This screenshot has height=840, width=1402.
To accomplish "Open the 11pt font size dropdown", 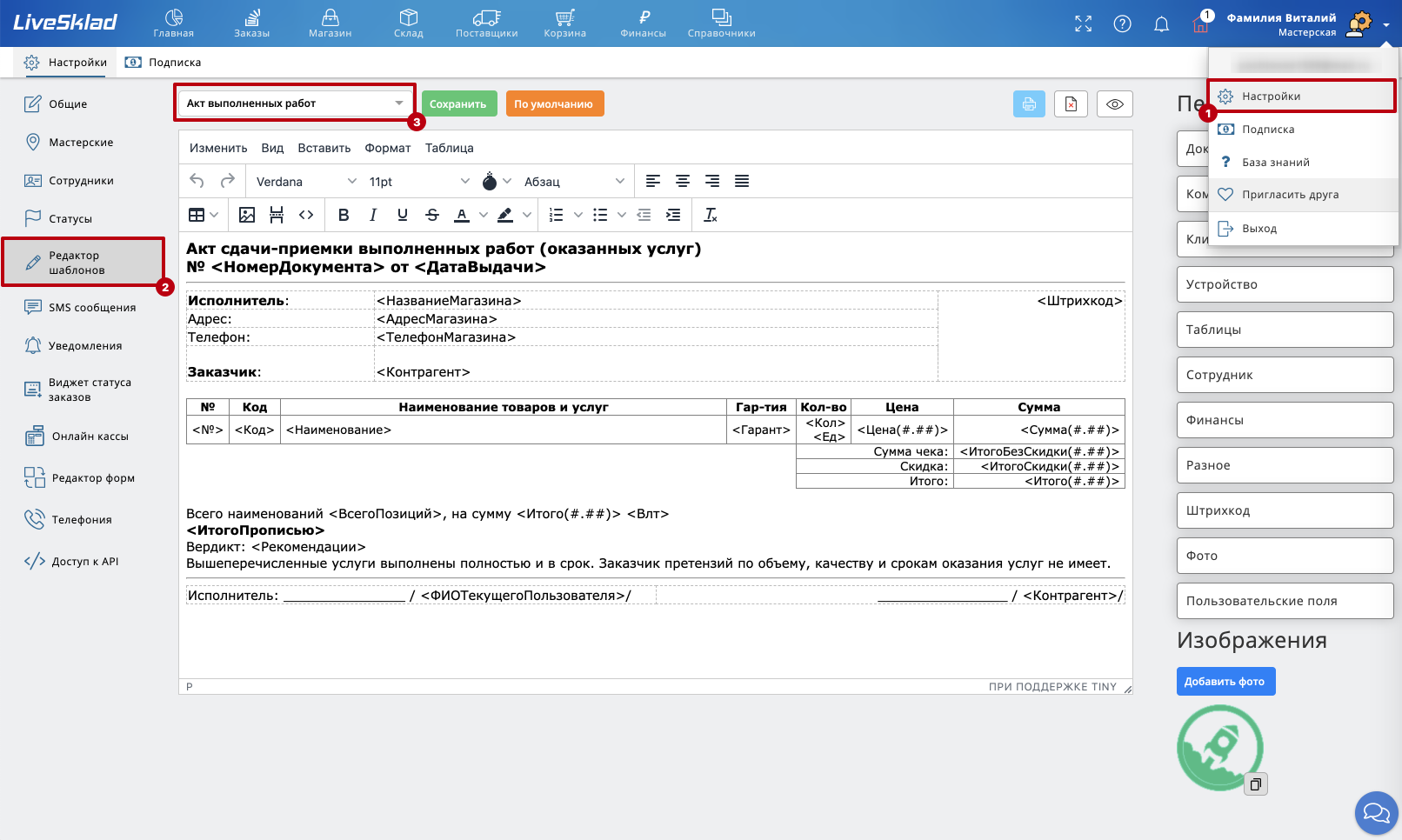I will [418, 181].
